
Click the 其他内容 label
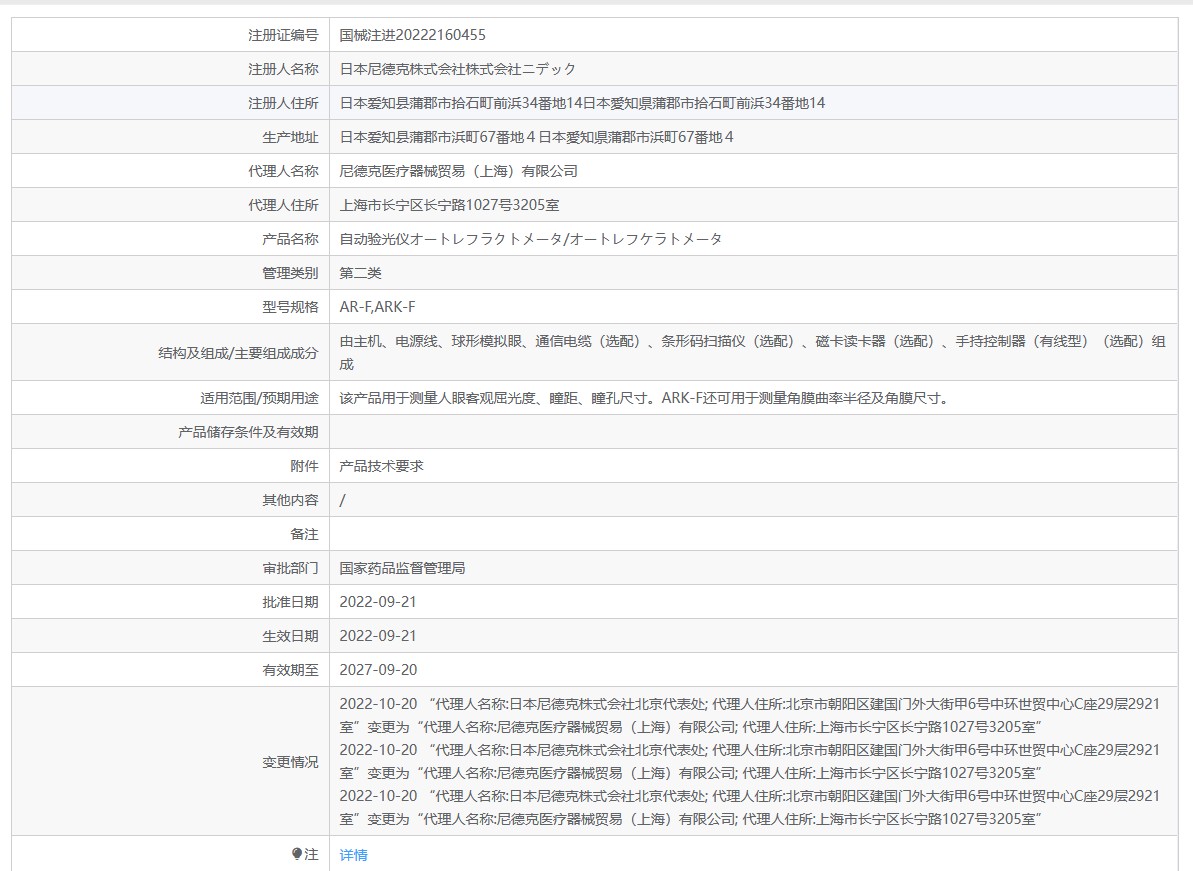[x=290, y=500]
